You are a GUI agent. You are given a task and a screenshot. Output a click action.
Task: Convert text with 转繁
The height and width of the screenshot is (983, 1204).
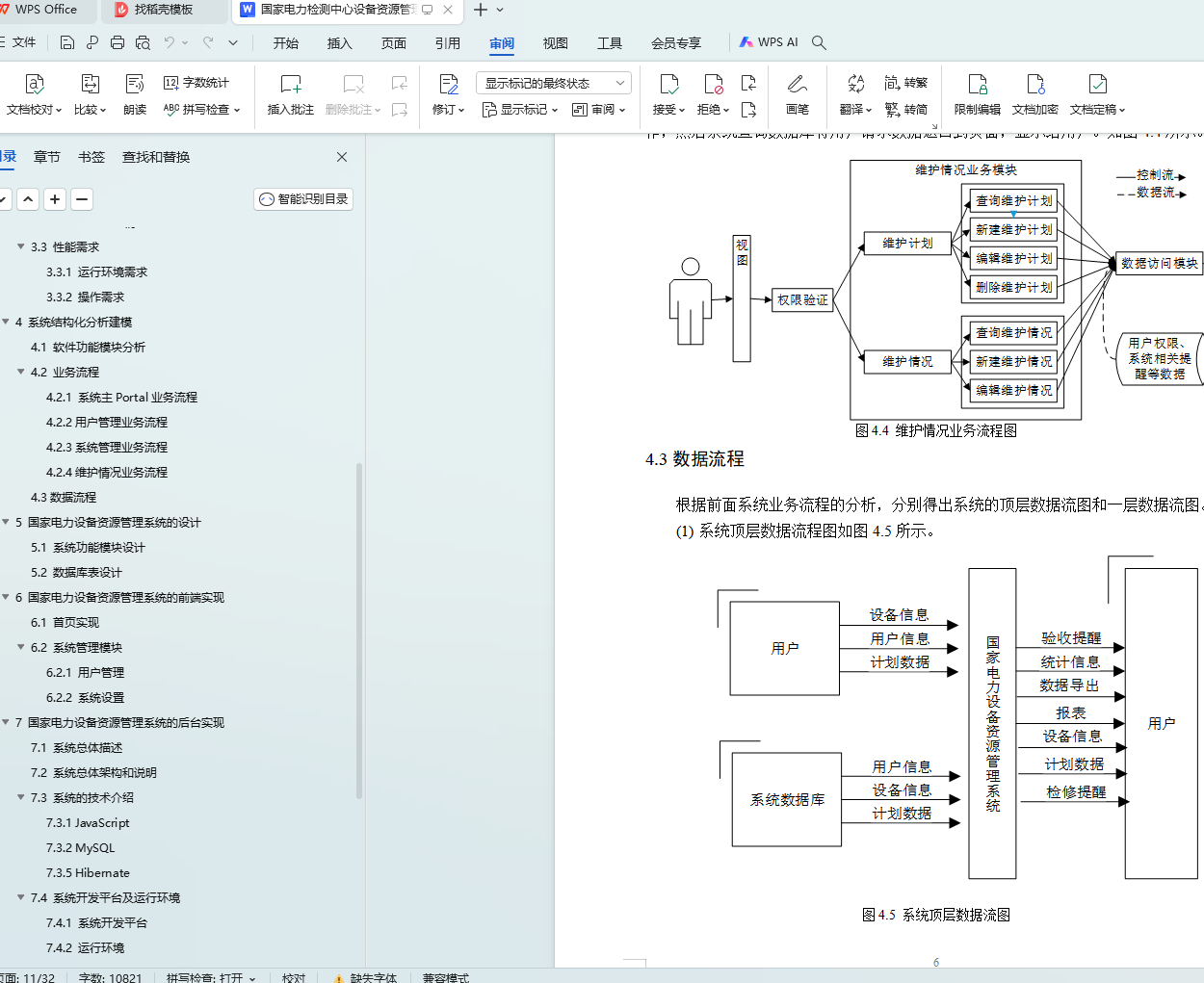click(x=906, y=83)
